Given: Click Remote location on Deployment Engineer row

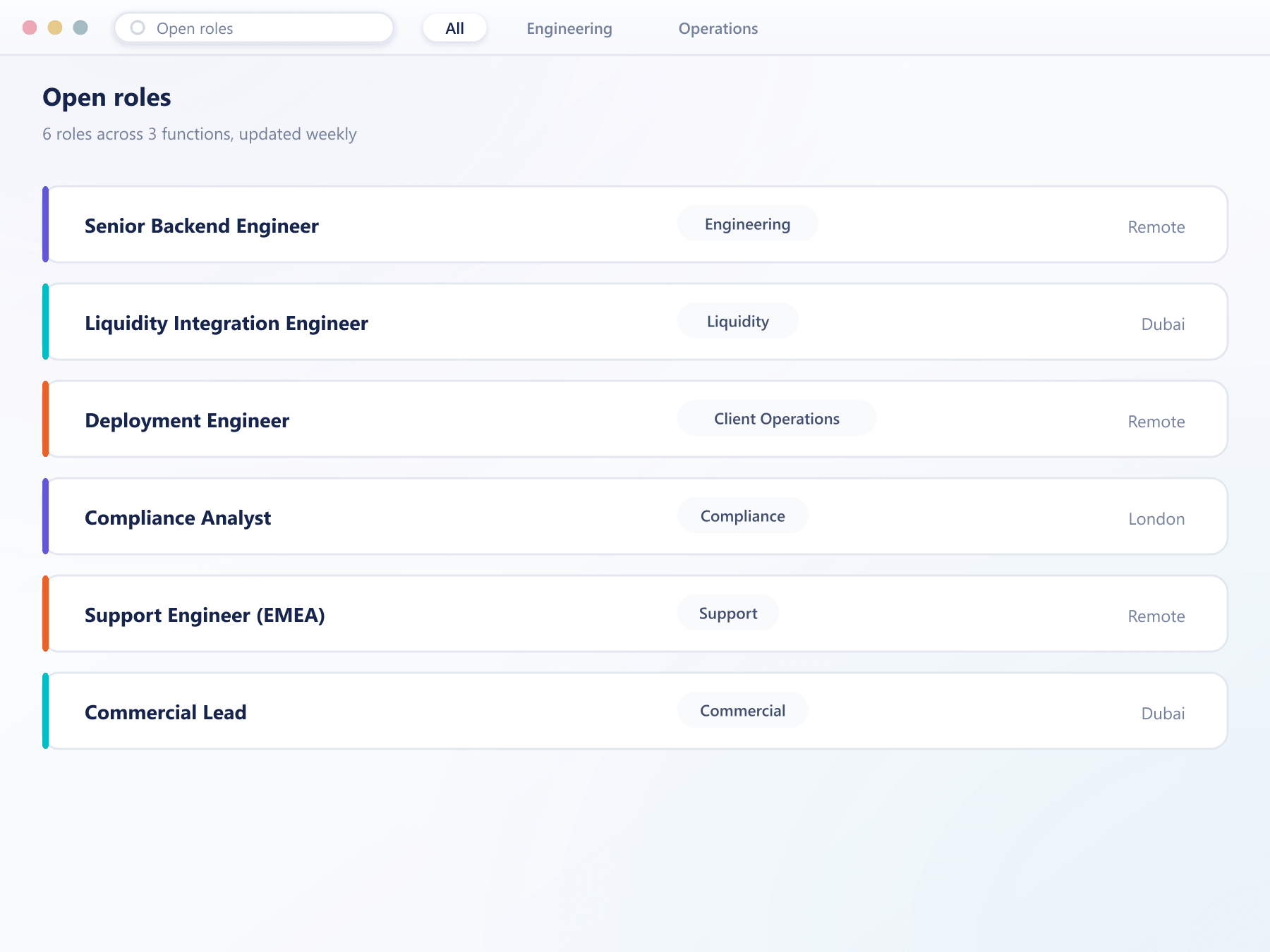Looking at the screenshot, I should [x=1156, y=422].
